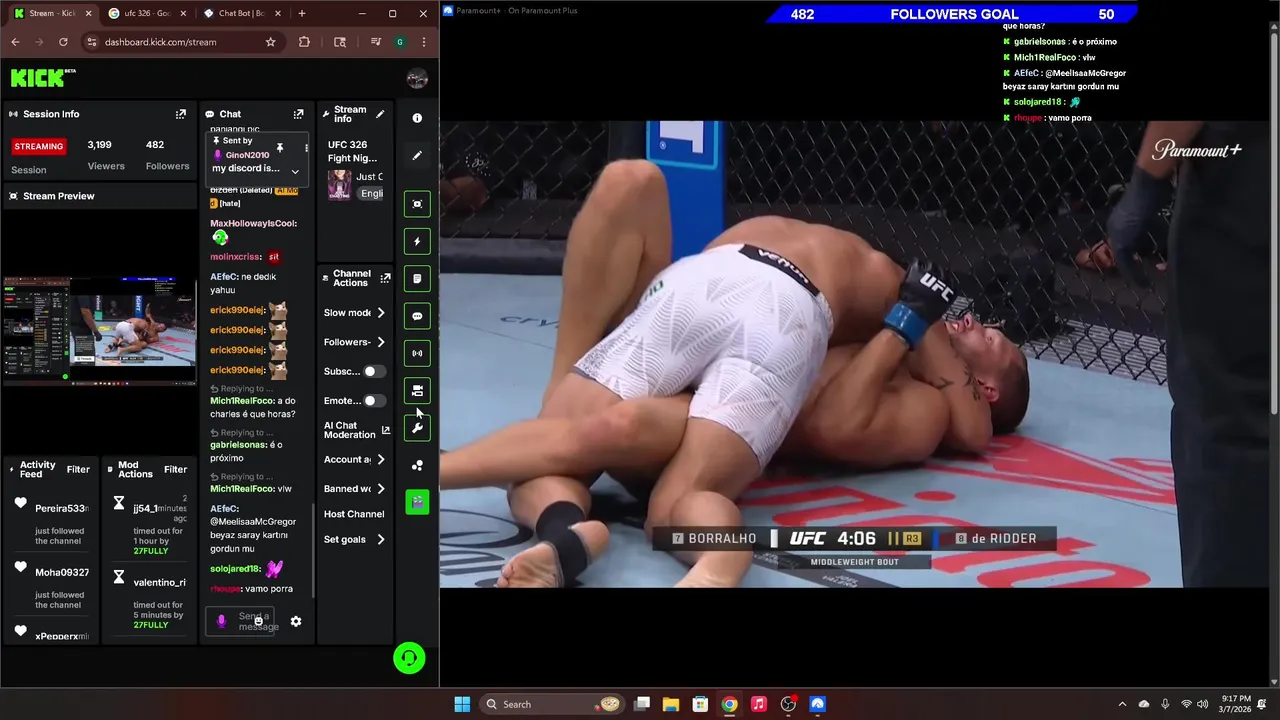Open the English language tag
Viewport: 1280px width, 720px height.
tap(371, 194)
